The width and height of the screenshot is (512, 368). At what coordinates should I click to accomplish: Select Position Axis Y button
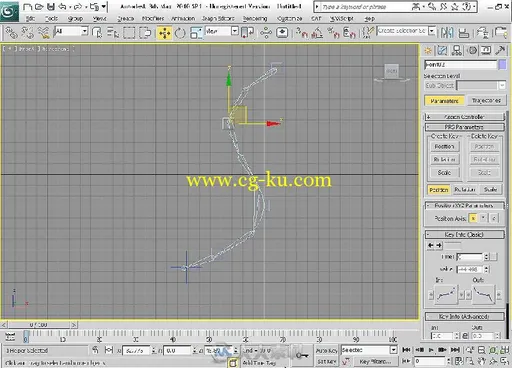click(483, 218)
